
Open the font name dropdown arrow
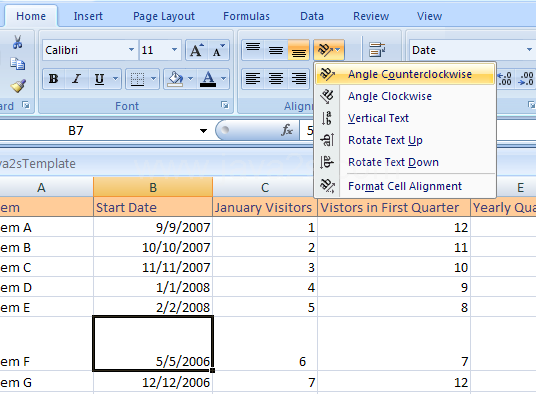point(132,50)
